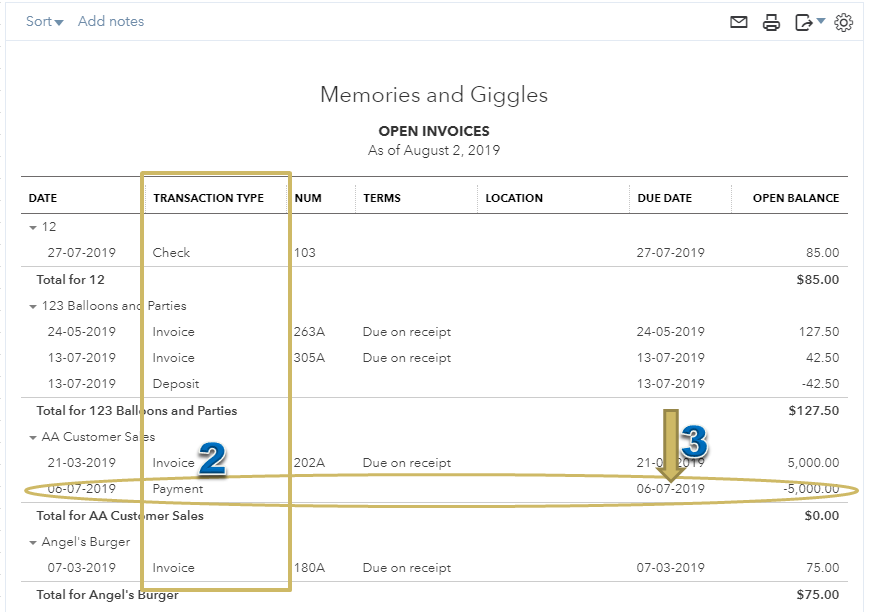Open the Sort dropdown
This screenshot has height=612, width=873.
[x=41, y=21]
